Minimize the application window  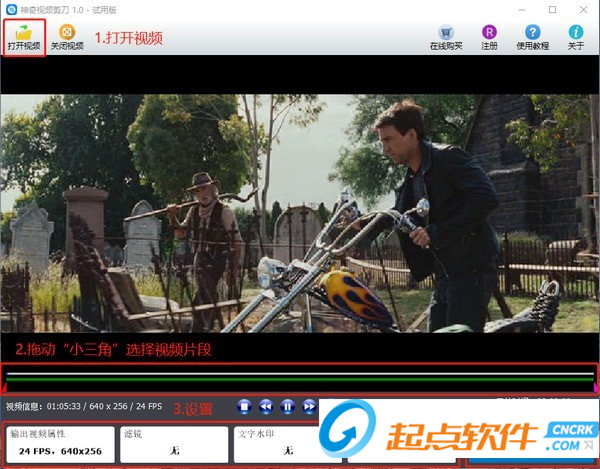point(522,10)
